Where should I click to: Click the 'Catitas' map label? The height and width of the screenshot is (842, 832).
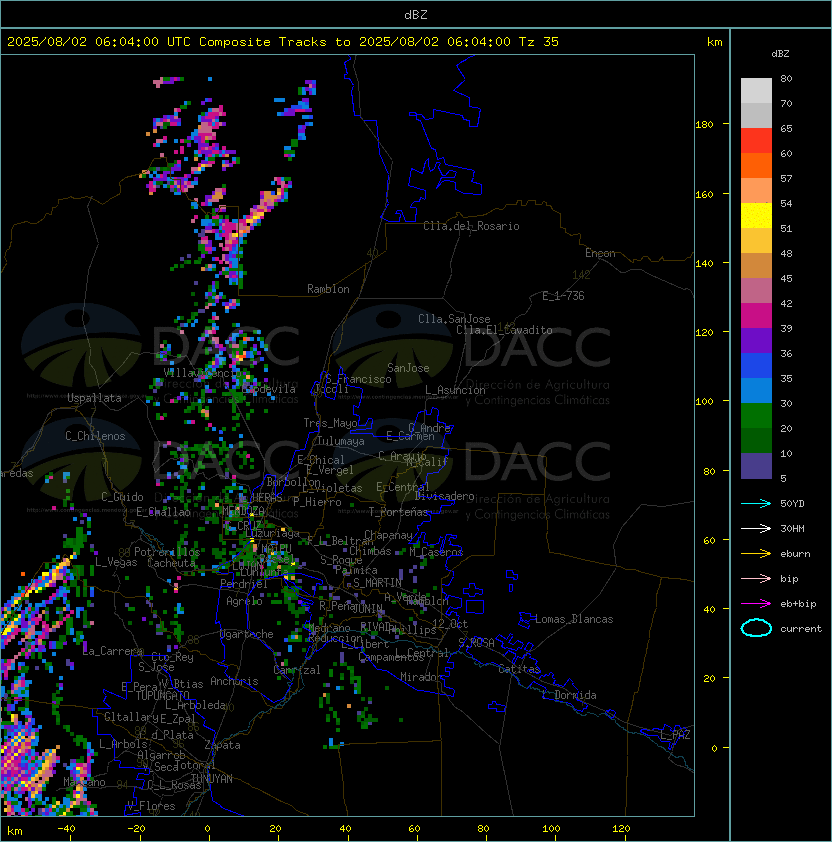pyautogui.click(x=519, y=669)
